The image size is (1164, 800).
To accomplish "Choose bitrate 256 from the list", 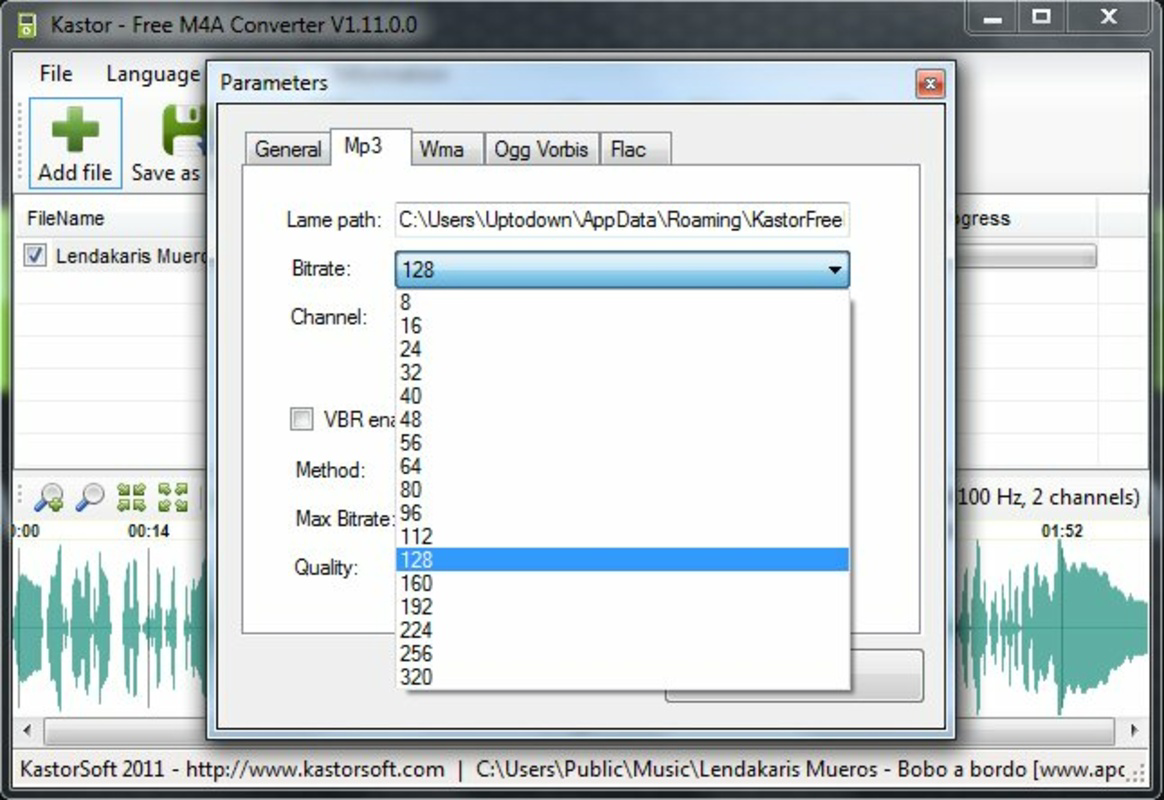I will [x=621, y=654].
